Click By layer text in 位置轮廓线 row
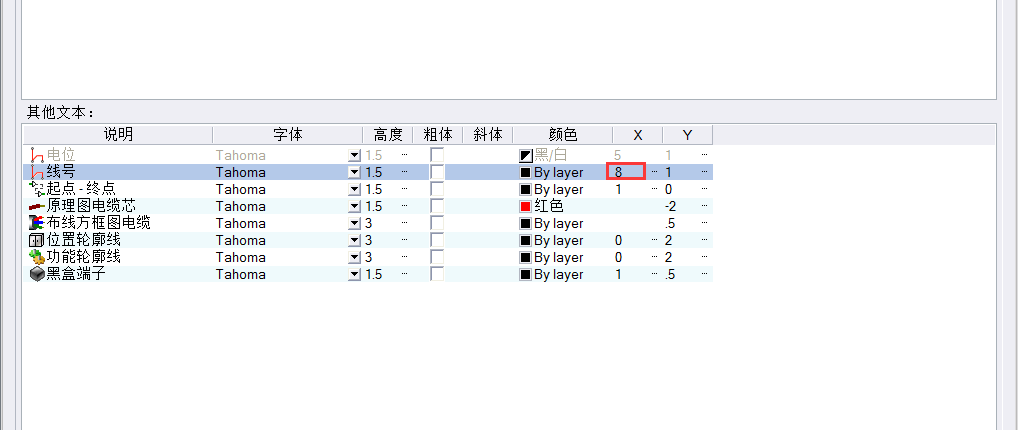This screenshot has width=1018, height=430. (558, 240)
